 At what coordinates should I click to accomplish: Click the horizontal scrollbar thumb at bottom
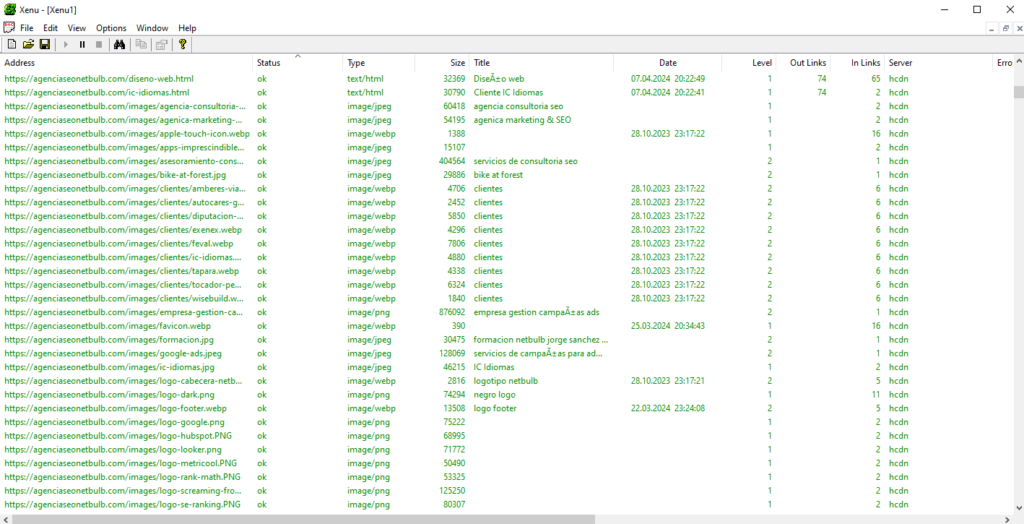click(300, 519)
